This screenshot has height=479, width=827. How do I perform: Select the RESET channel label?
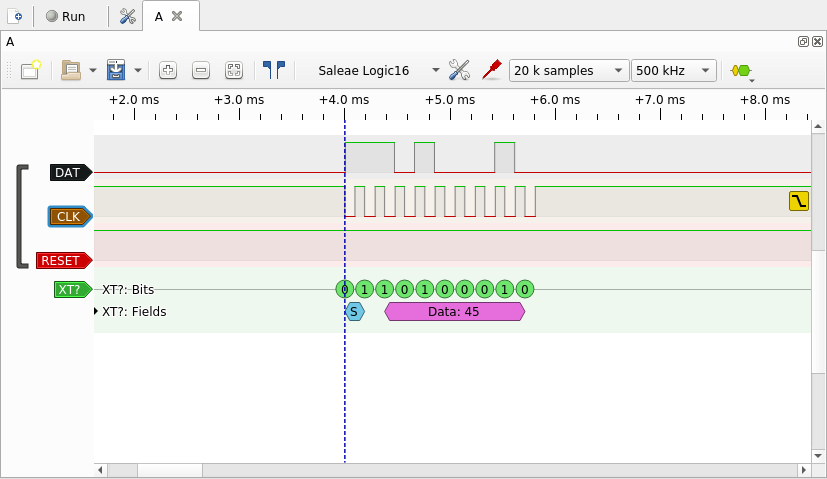tap(64, 261)
